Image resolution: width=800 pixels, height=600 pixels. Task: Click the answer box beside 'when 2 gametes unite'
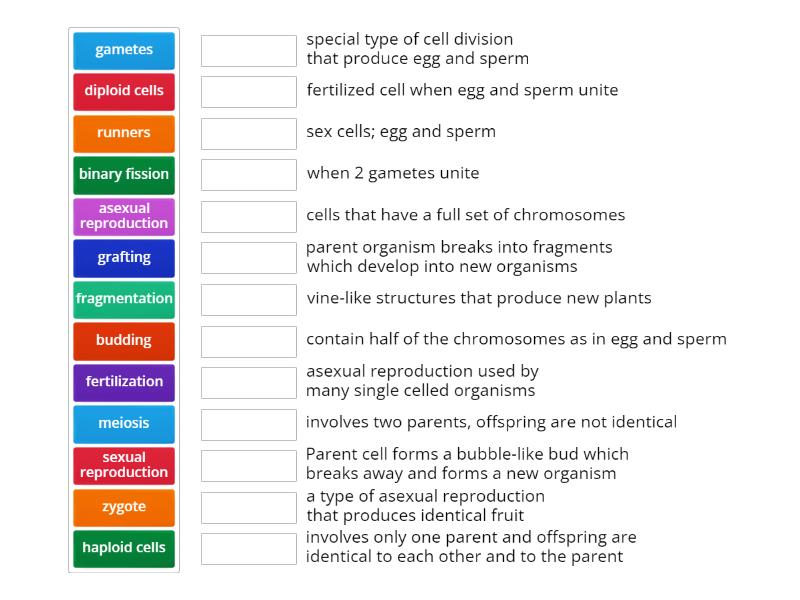point(248,175)
